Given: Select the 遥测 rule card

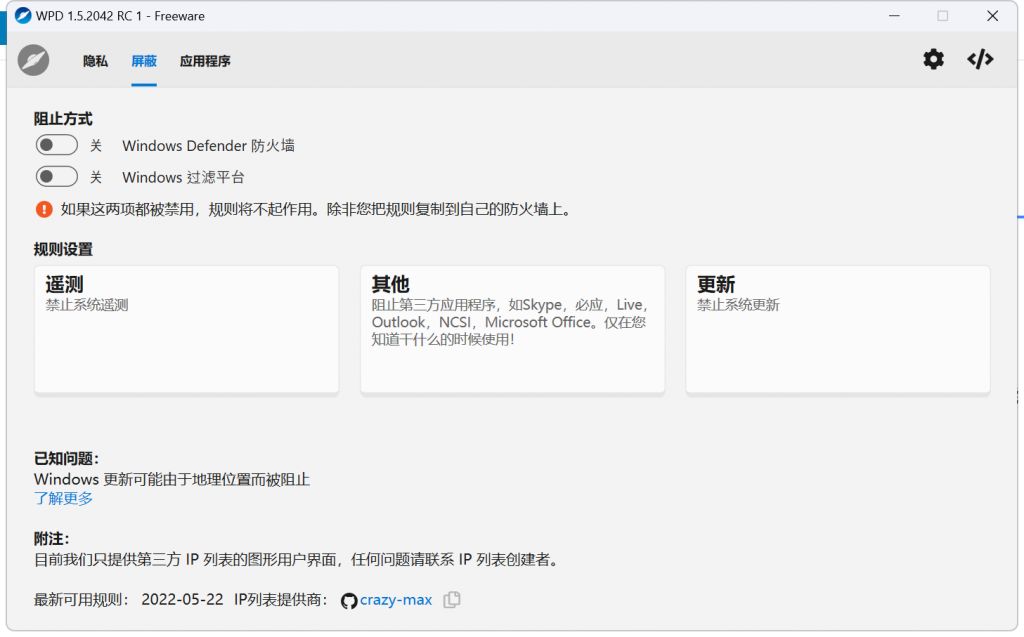Looking at the screenshot, I should (x=187, y=329).
